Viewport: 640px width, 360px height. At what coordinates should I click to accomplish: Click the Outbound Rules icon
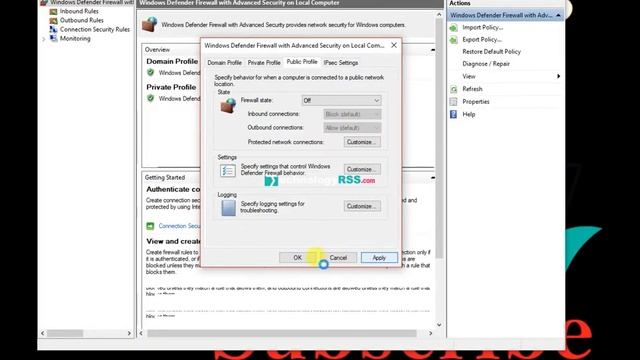[53, 20]
